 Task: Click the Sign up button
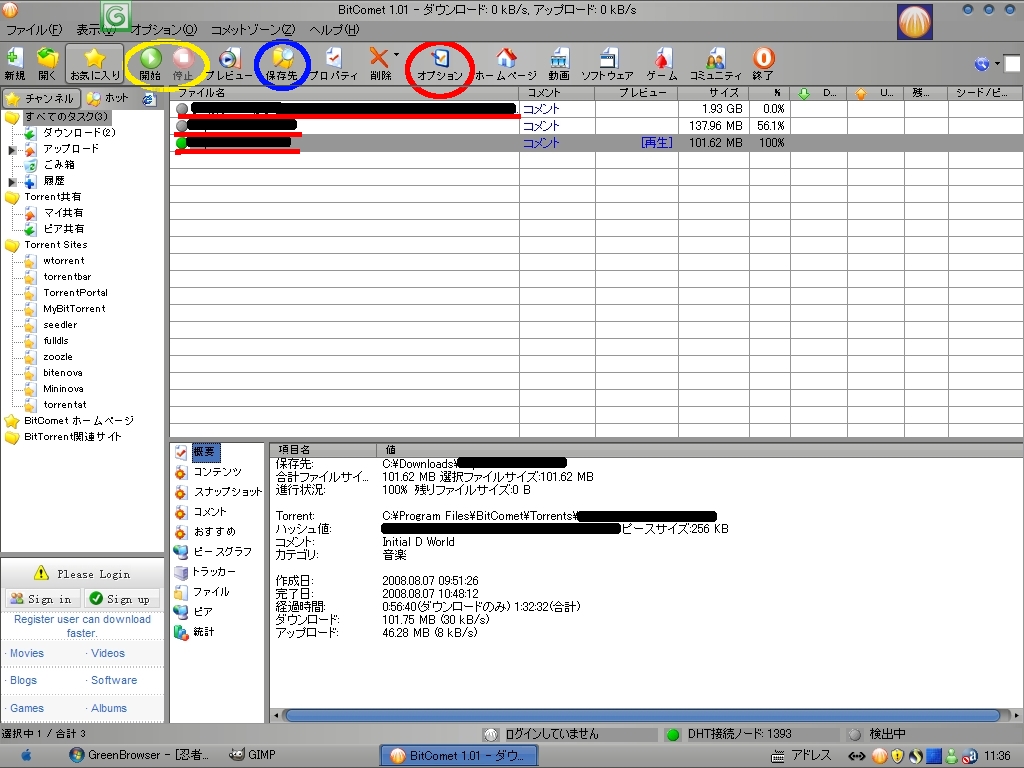[123, 599]
